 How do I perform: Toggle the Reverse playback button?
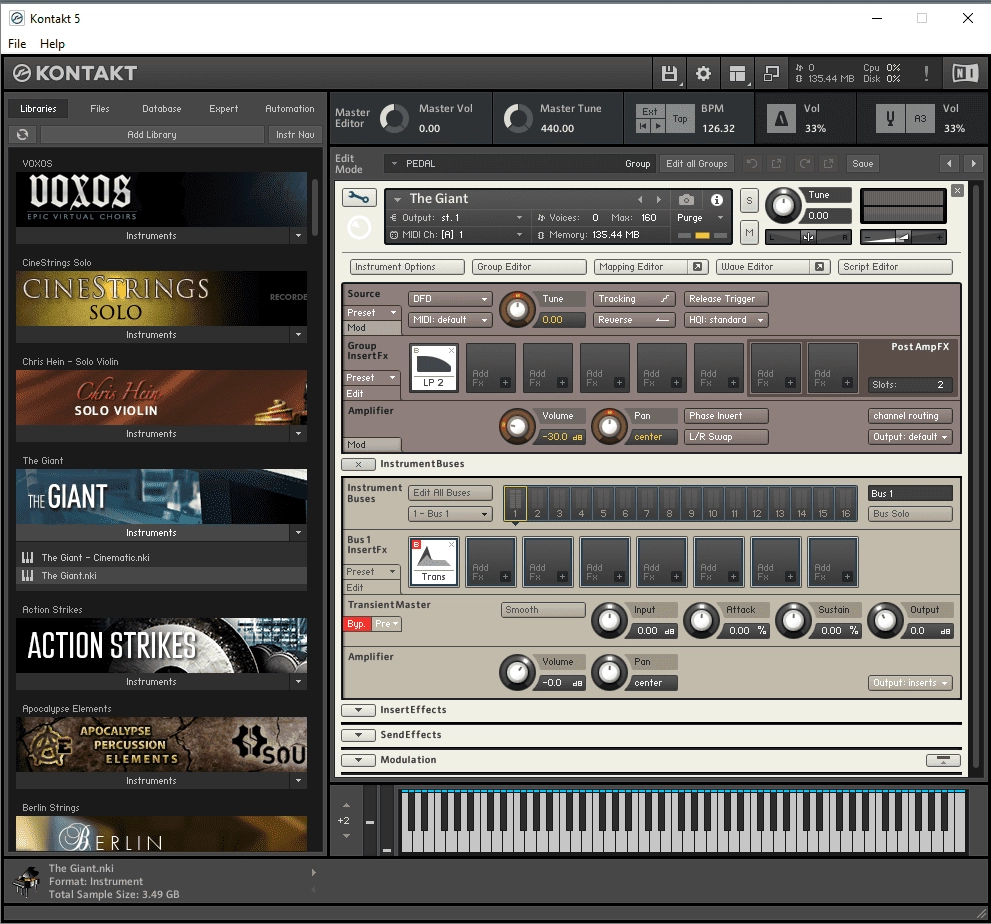(634, 320)
